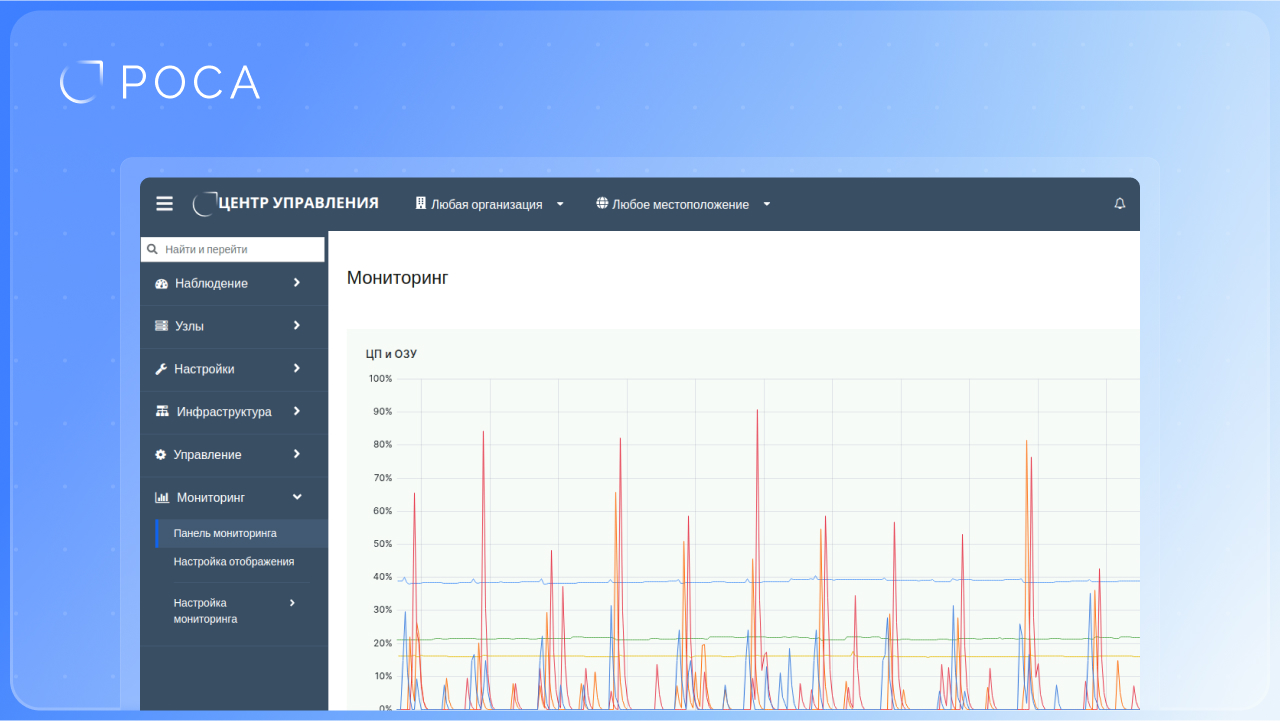Click the Узлы server icon
Screen dimensions: 1280x721
[162, 326]
